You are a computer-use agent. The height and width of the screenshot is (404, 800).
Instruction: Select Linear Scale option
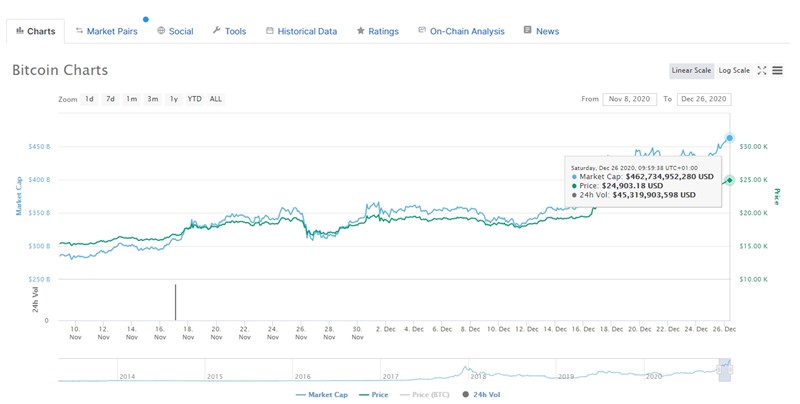pyautogui.click(x=691, y=71)
